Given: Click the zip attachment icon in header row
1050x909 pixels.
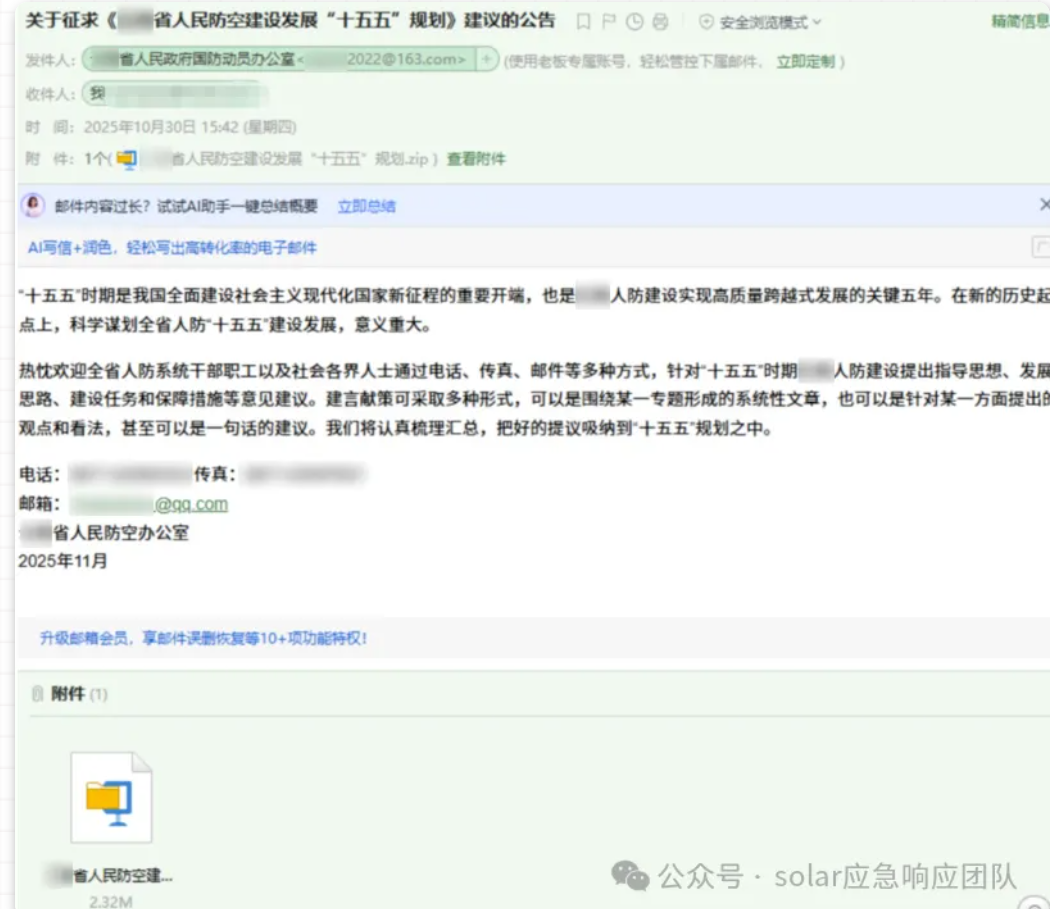Looking at the screenshot, I should coord(126,159).
